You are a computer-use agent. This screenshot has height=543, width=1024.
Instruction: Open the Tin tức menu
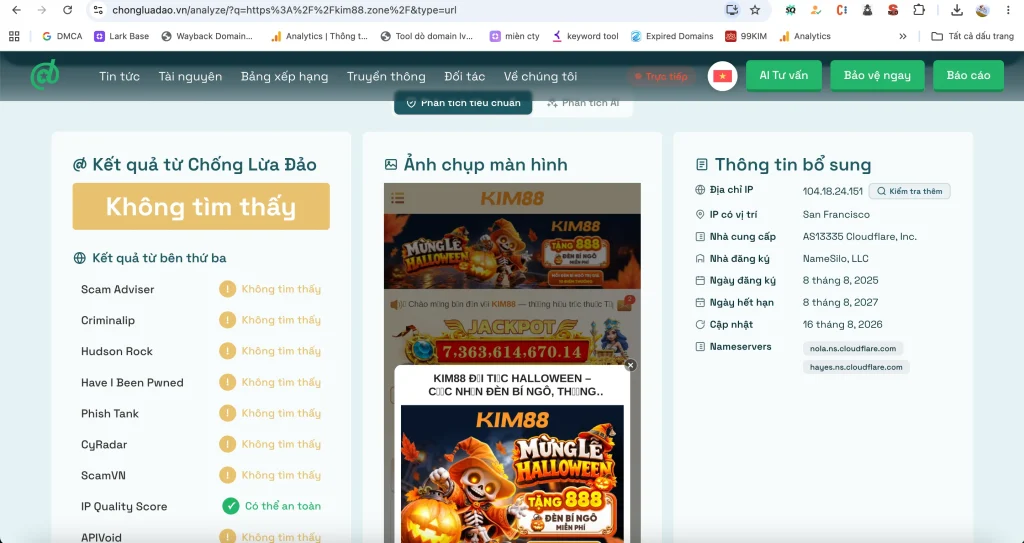pyautogui.click(x=120, y=76)
